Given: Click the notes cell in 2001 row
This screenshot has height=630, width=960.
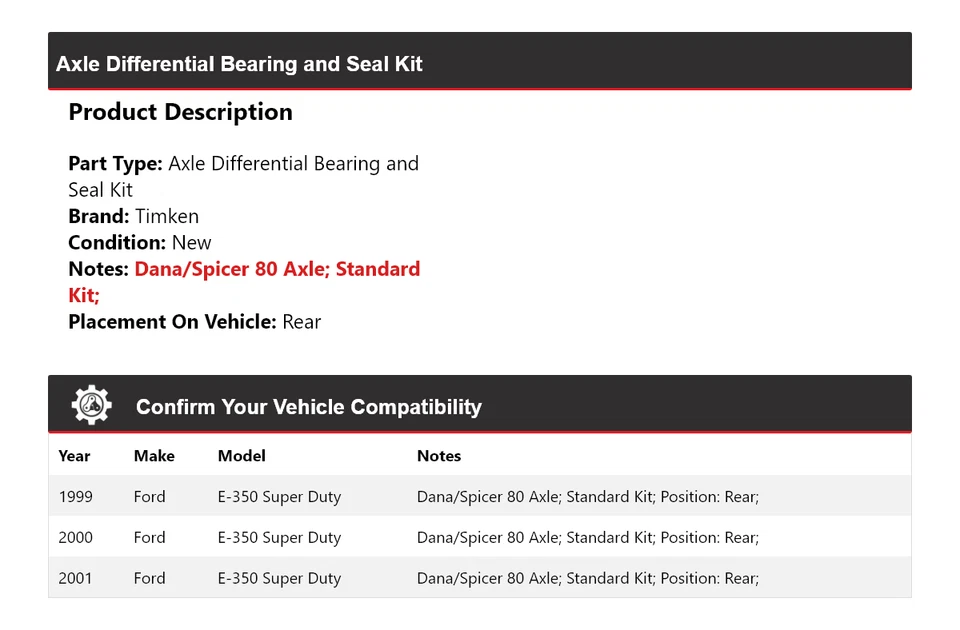Looking at the screenshot, I should point(587,578).
